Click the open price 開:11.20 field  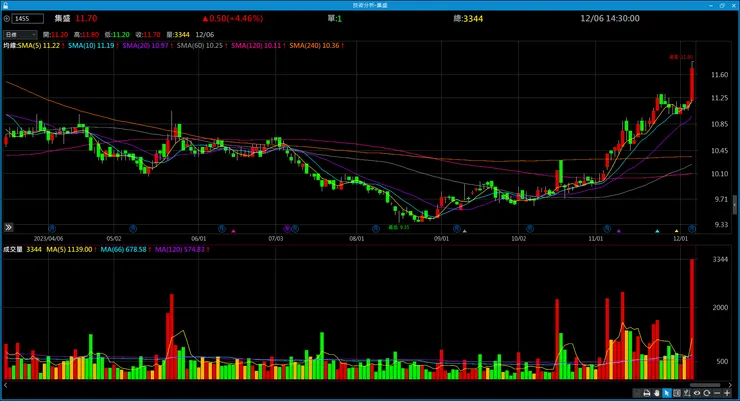[x=55, y=35]
